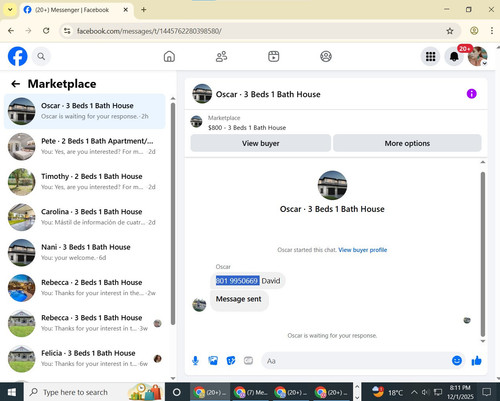Screen dimensions: 500x401
Task: Expand the tab search dropdown arrow
Action: pyautogui.click(x=10, y=9)
